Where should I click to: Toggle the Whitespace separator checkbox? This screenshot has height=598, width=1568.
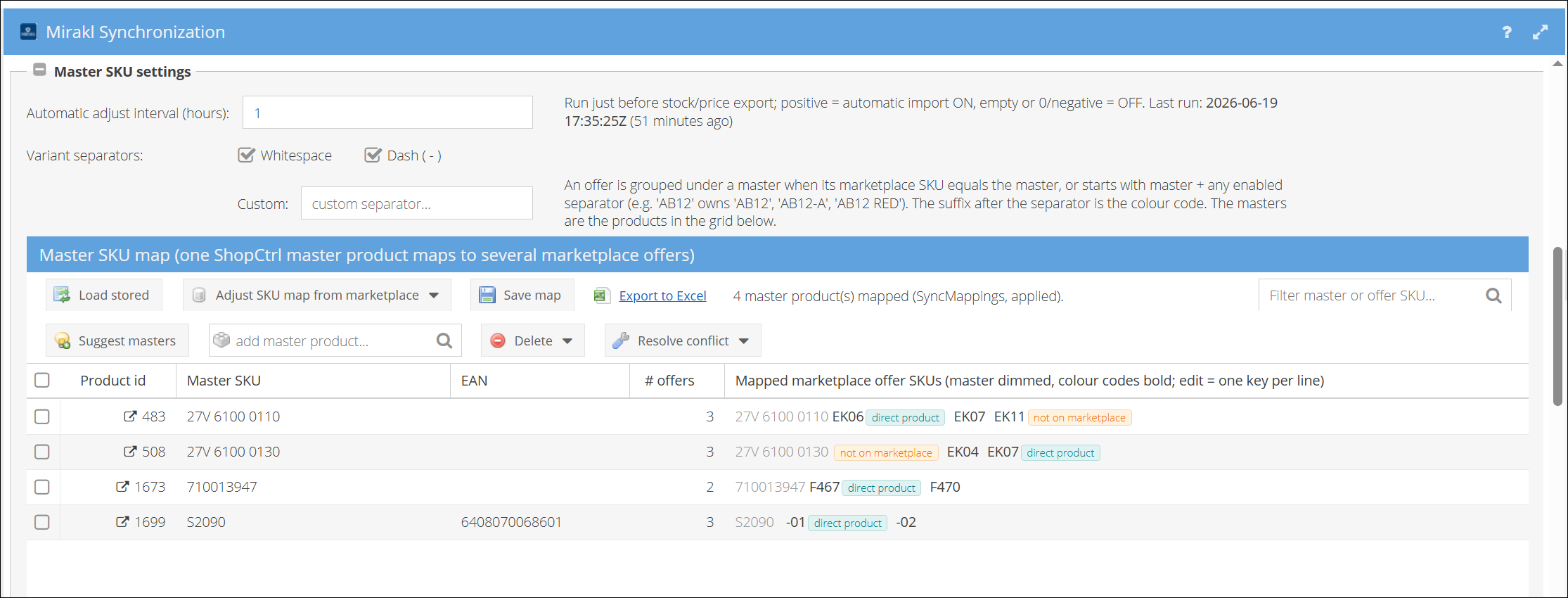click(246, 155)
